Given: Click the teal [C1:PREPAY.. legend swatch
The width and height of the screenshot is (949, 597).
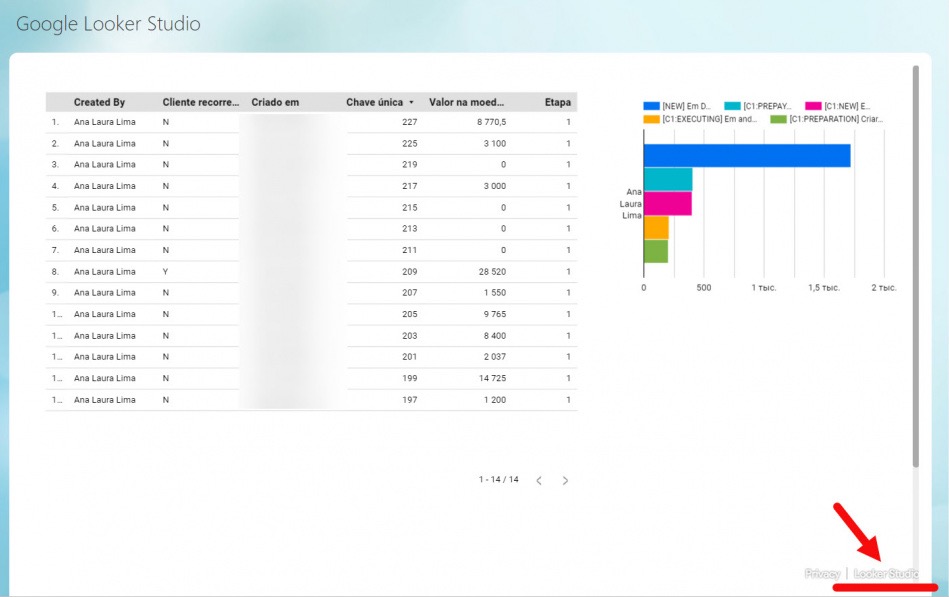Looking at the screenshot, I should tap(732, 106).
